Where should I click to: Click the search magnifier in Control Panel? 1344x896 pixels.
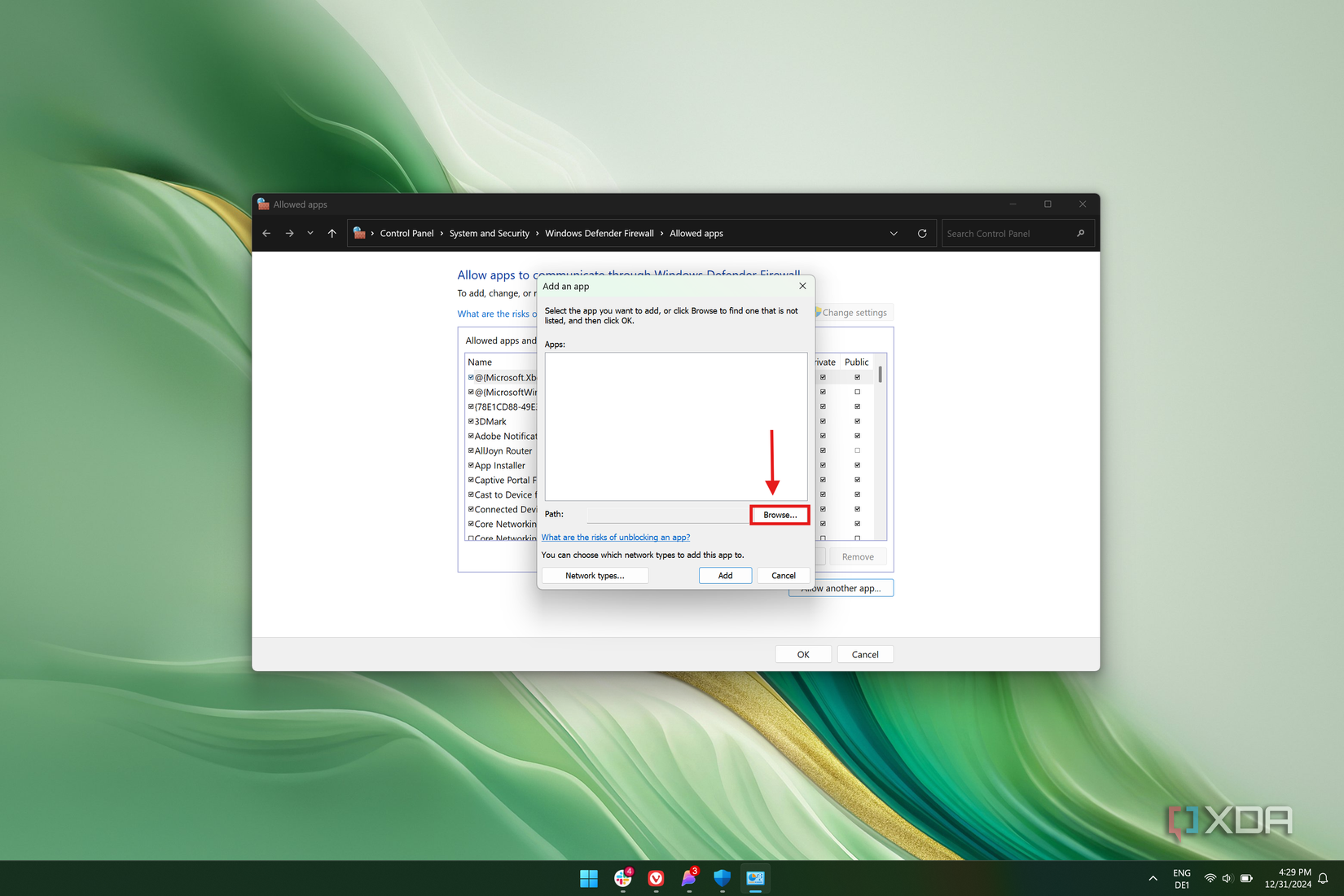[x=1080, y=233]
